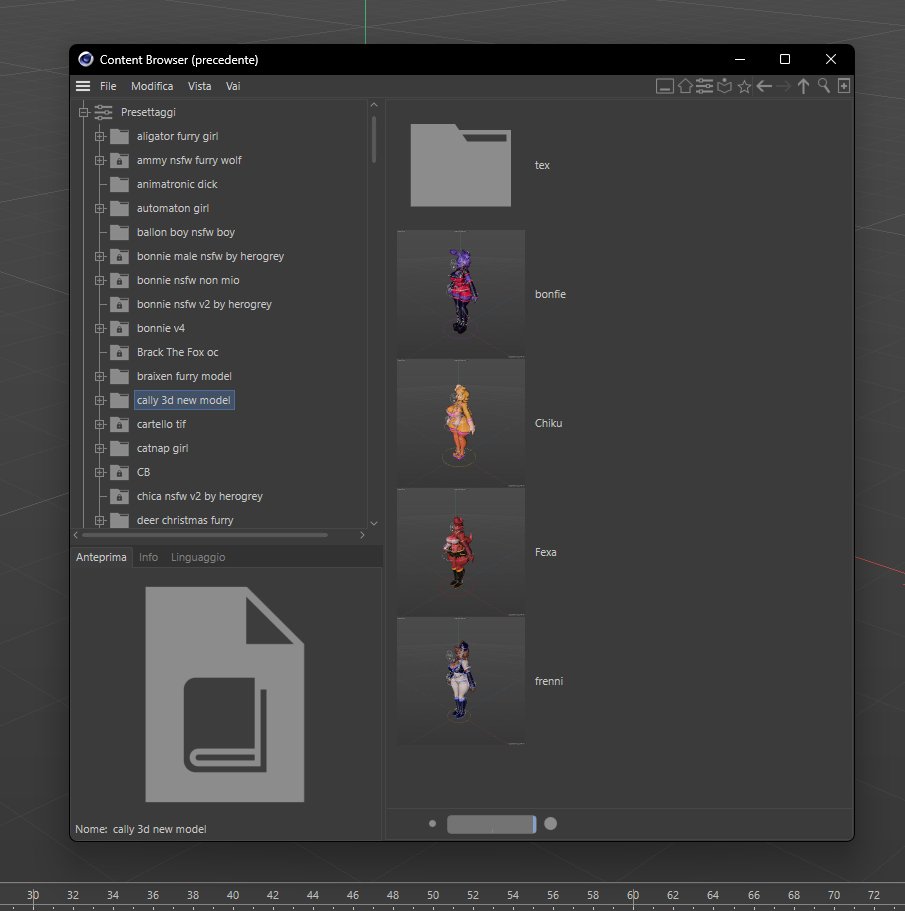Click the Cinema 4D logo in the title bar
Image resolution: width=905 pixels, height=911 pixels.
(85, 59)
